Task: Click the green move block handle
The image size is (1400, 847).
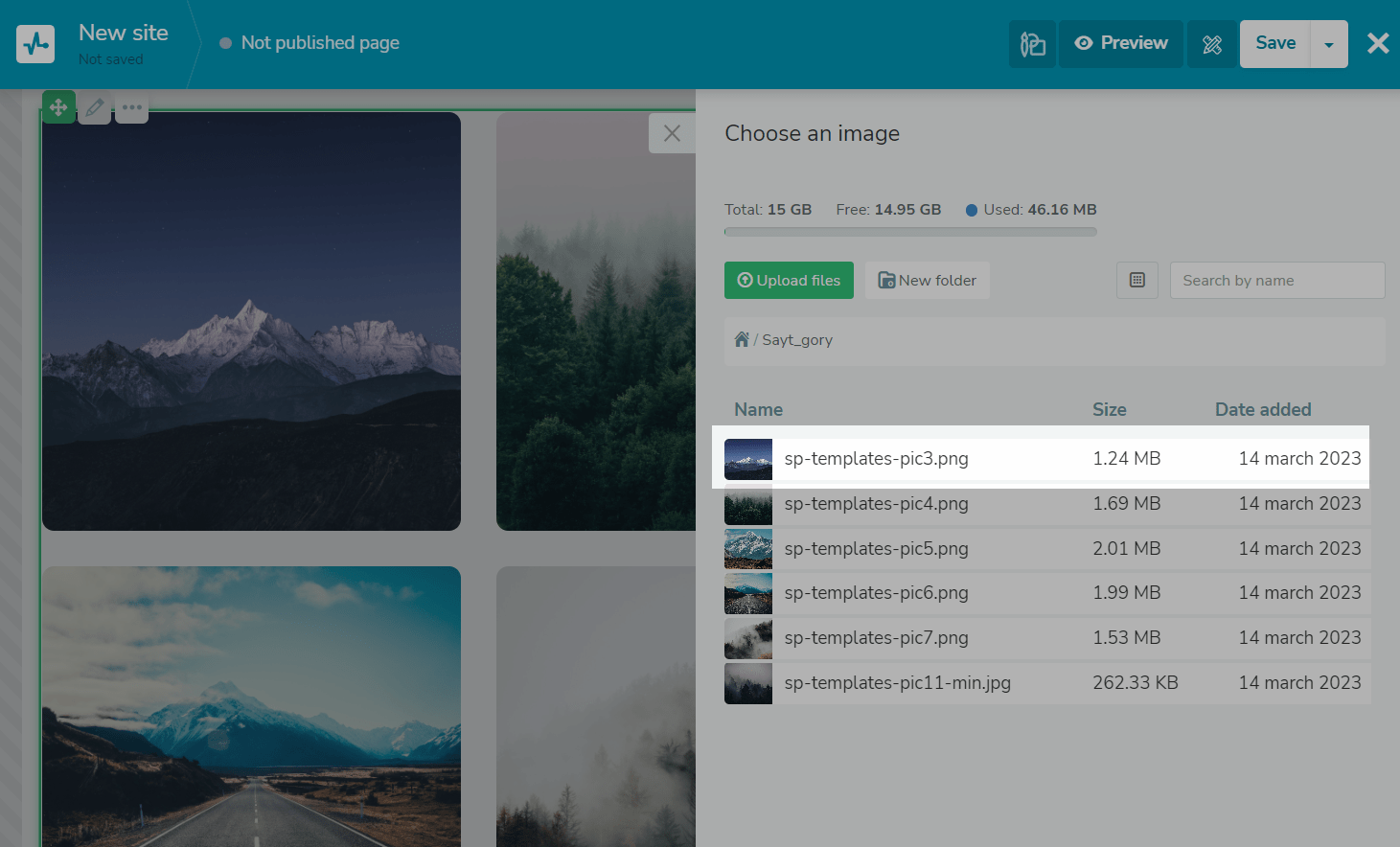Action: pos(58,107)
